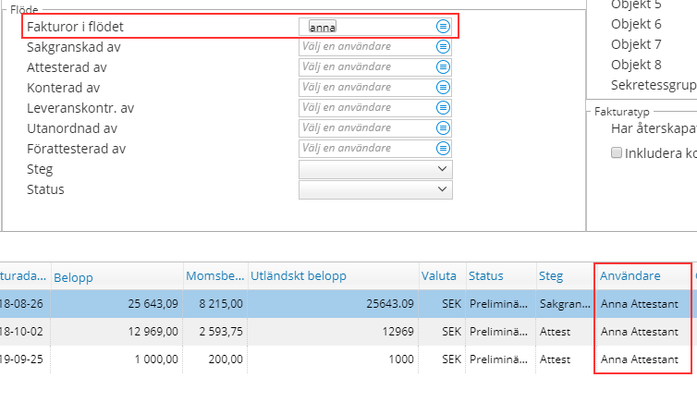
Task: Click into the Sakgranskad av user field
Action: pos(365,47)
